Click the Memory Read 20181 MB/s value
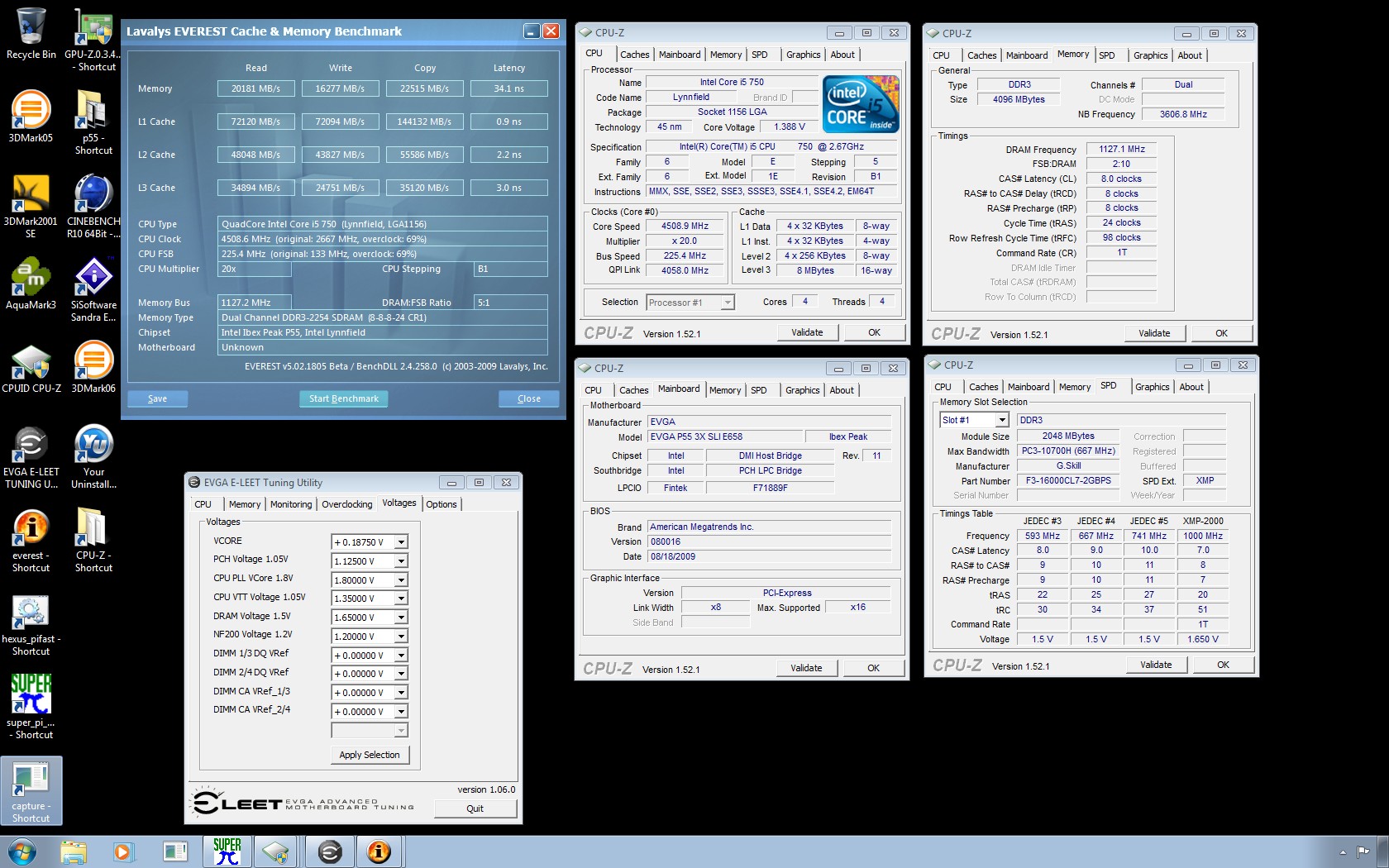1389x868 pixels. coord(255,88)
